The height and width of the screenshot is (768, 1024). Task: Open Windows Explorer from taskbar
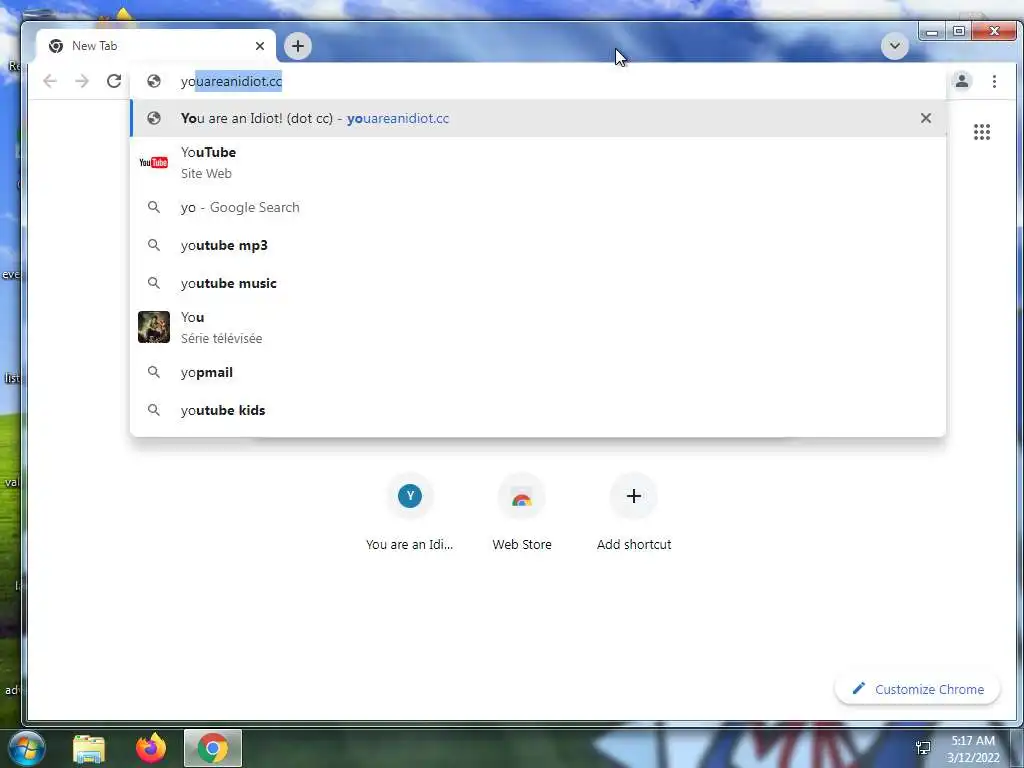coord(89,749)
